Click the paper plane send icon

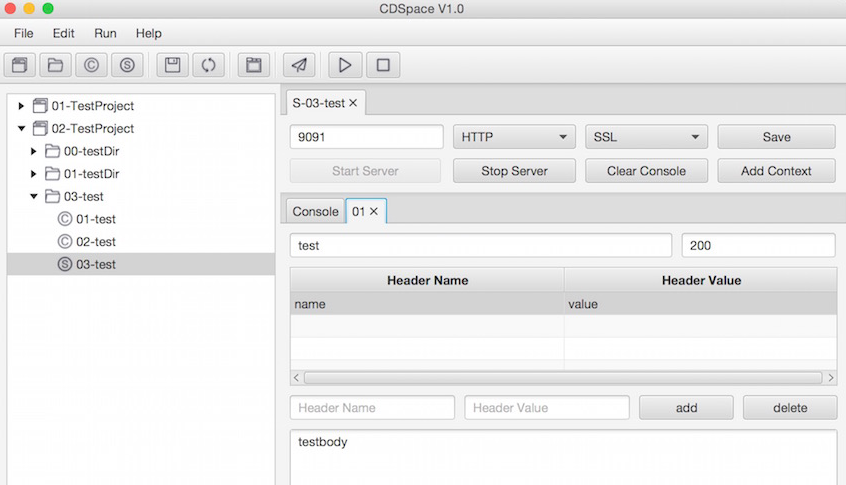[299, 65]
